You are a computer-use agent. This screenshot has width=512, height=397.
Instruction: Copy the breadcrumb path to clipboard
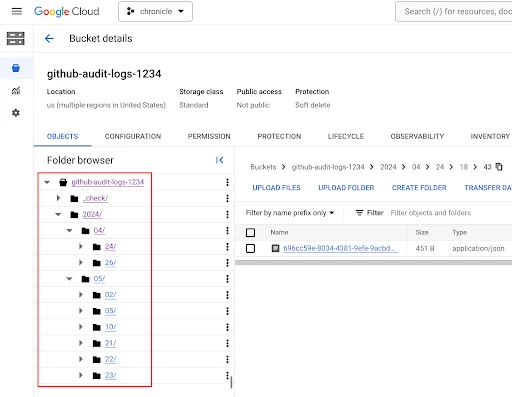click(499, 166)
